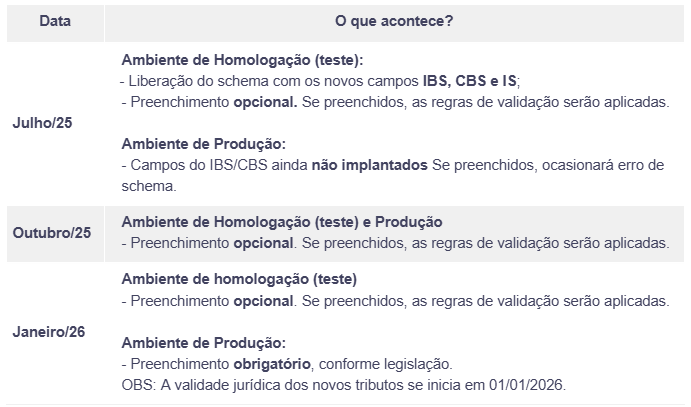Click the "O que acontece?" column header
This screenshot has width=691, height=407.
point(397,21)
